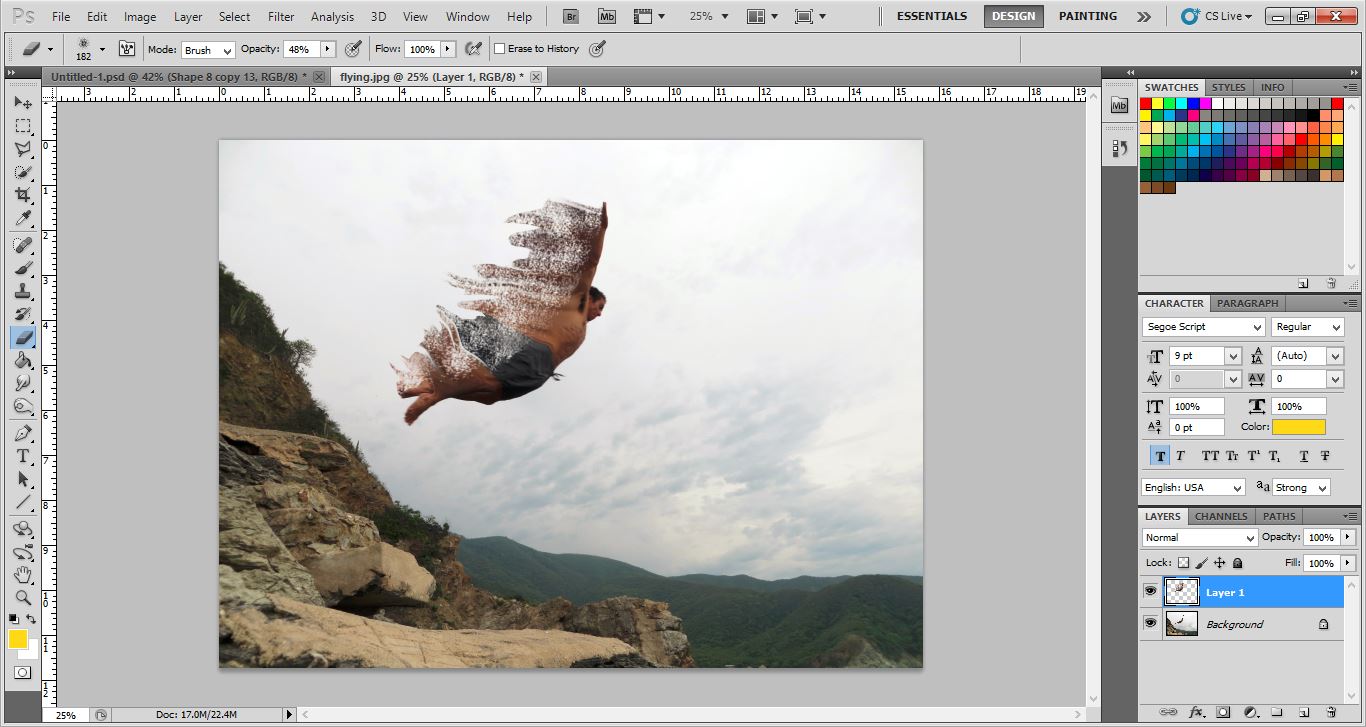Click the Add layer style fx icon
This screenshot has height=727, width=1366.
pos(1196,713)
